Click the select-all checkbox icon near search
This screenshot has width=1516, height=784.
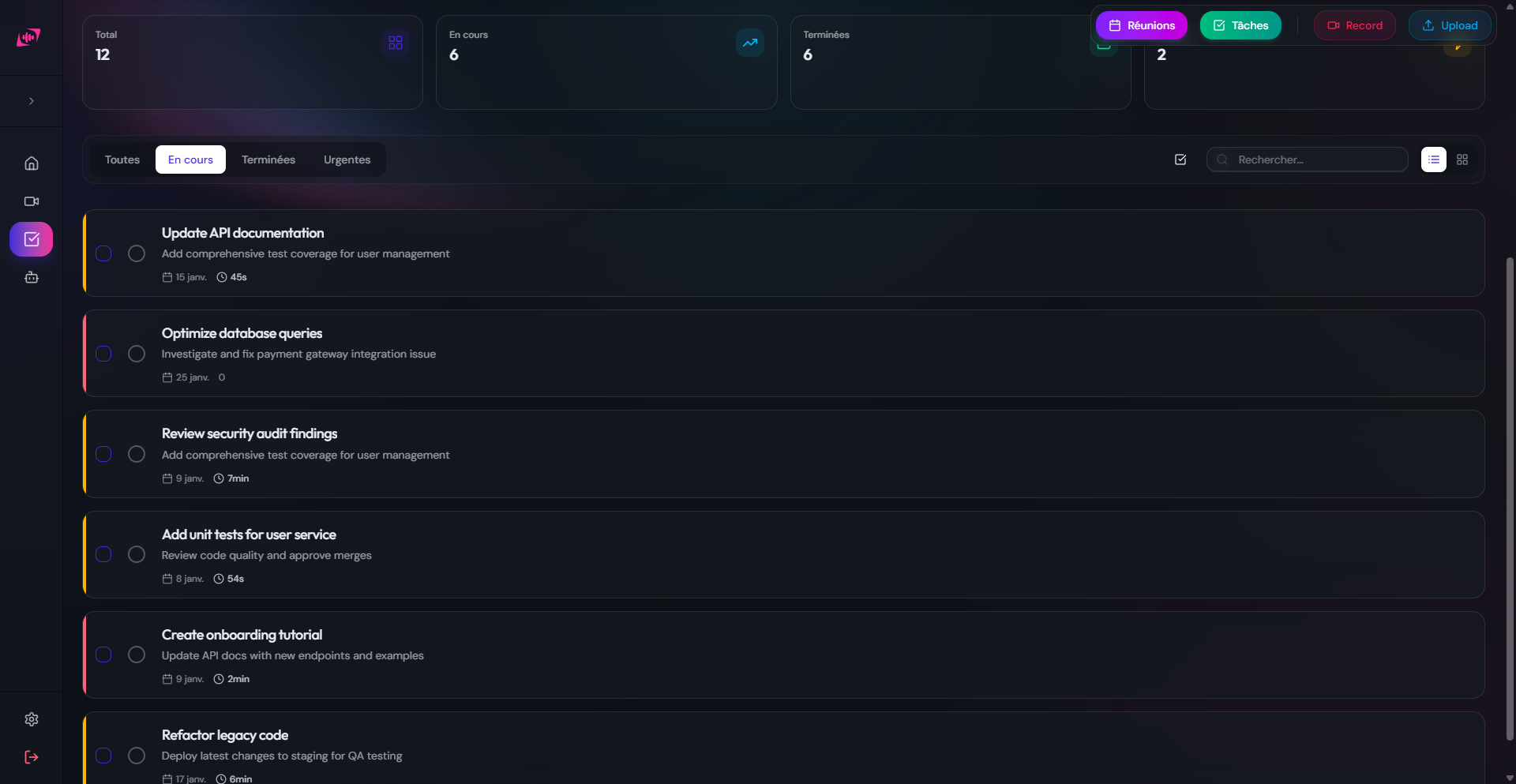(1180, 159)
